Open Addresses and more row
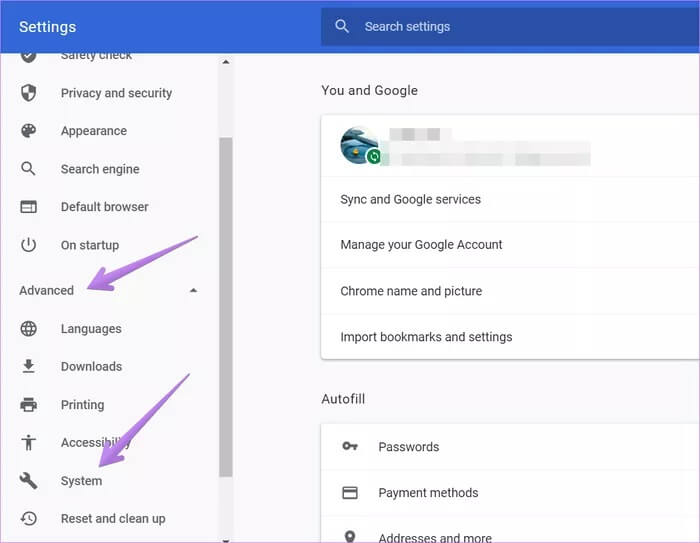The width and height of the screenshot is (700, 543). 510,530
